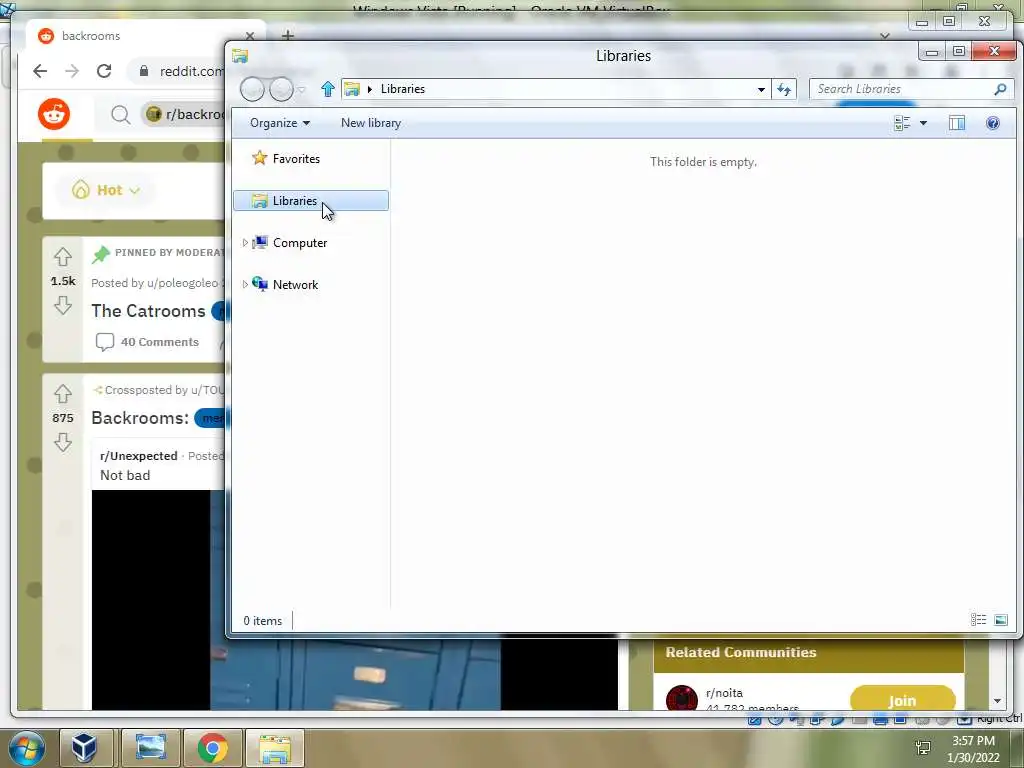Screen dimensions: 1024x768
Task: Click Chrome's back arrow button
Action: pyautogui.click(x=40, y=71)
